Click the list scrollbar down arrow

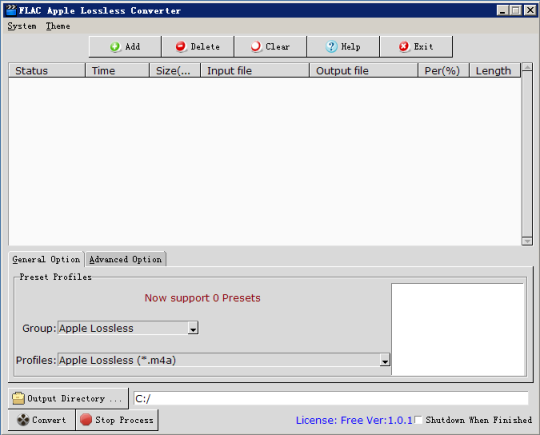527,241
